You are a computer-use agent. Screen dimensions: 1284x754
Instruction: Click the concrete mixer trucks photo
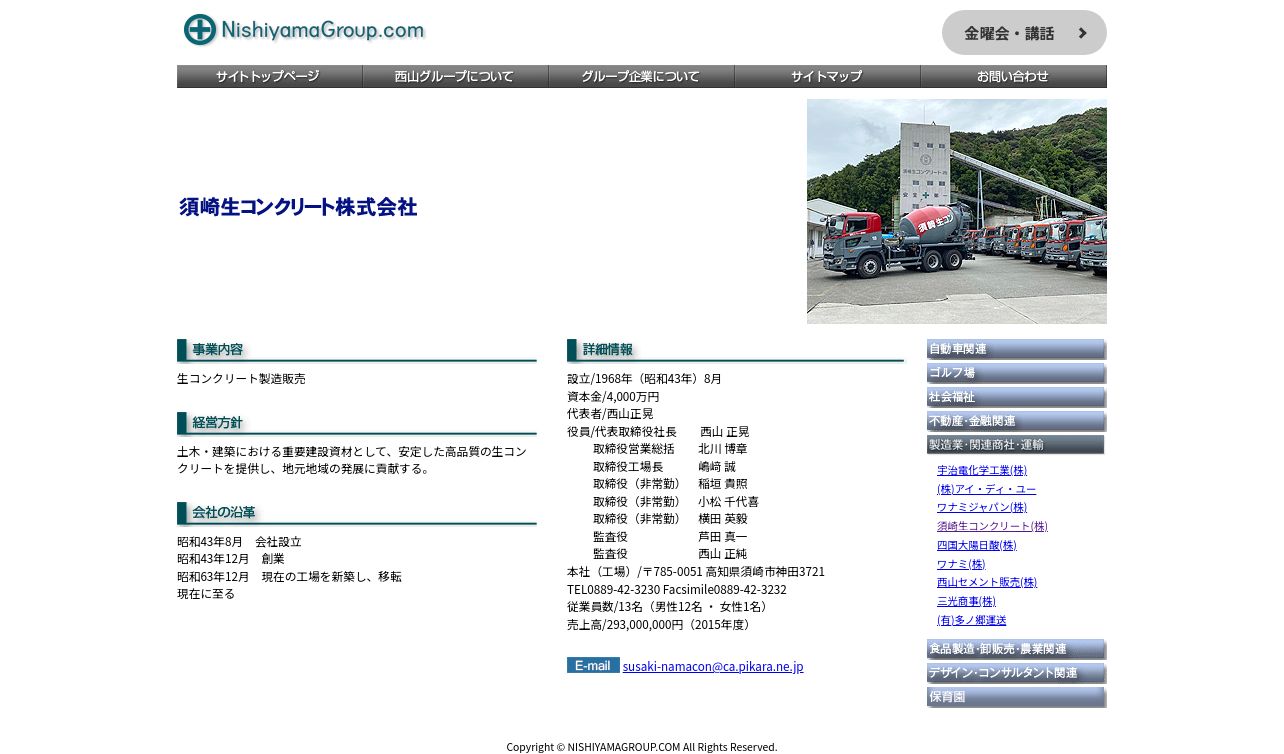[x=957, y=211]
